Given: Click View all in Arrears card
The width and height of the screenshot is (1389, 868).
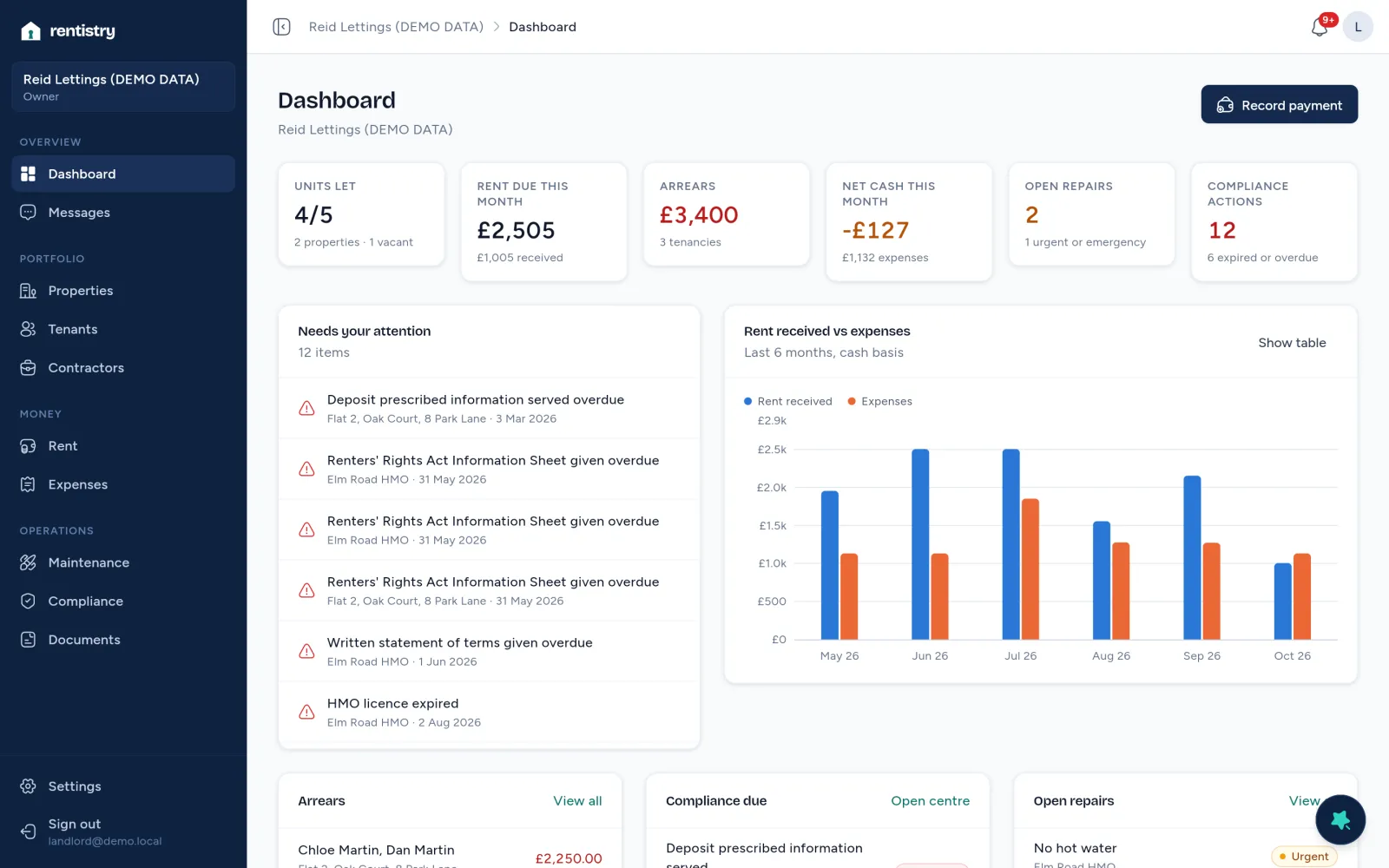Looking at the screenshot, I should click(577, 800).
